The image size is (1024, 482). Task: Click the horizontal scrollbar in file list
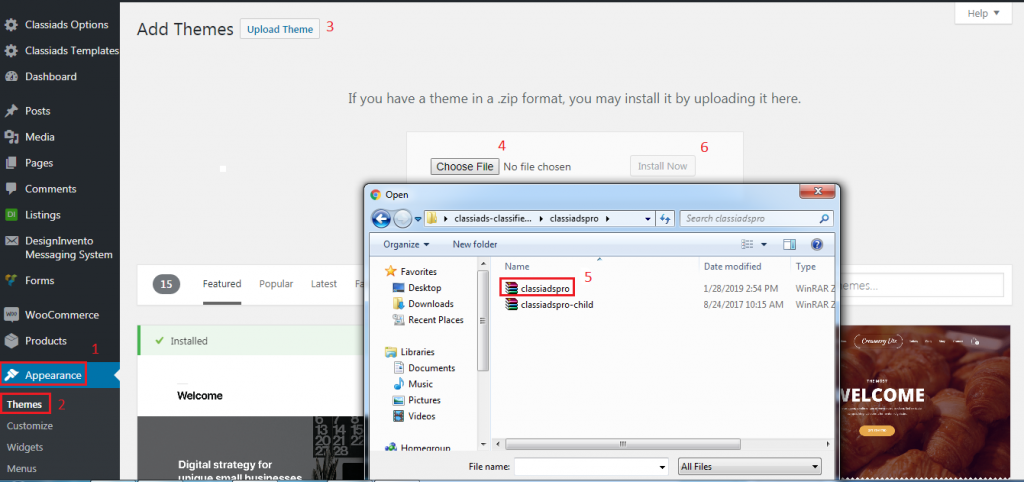pos(623,443)
